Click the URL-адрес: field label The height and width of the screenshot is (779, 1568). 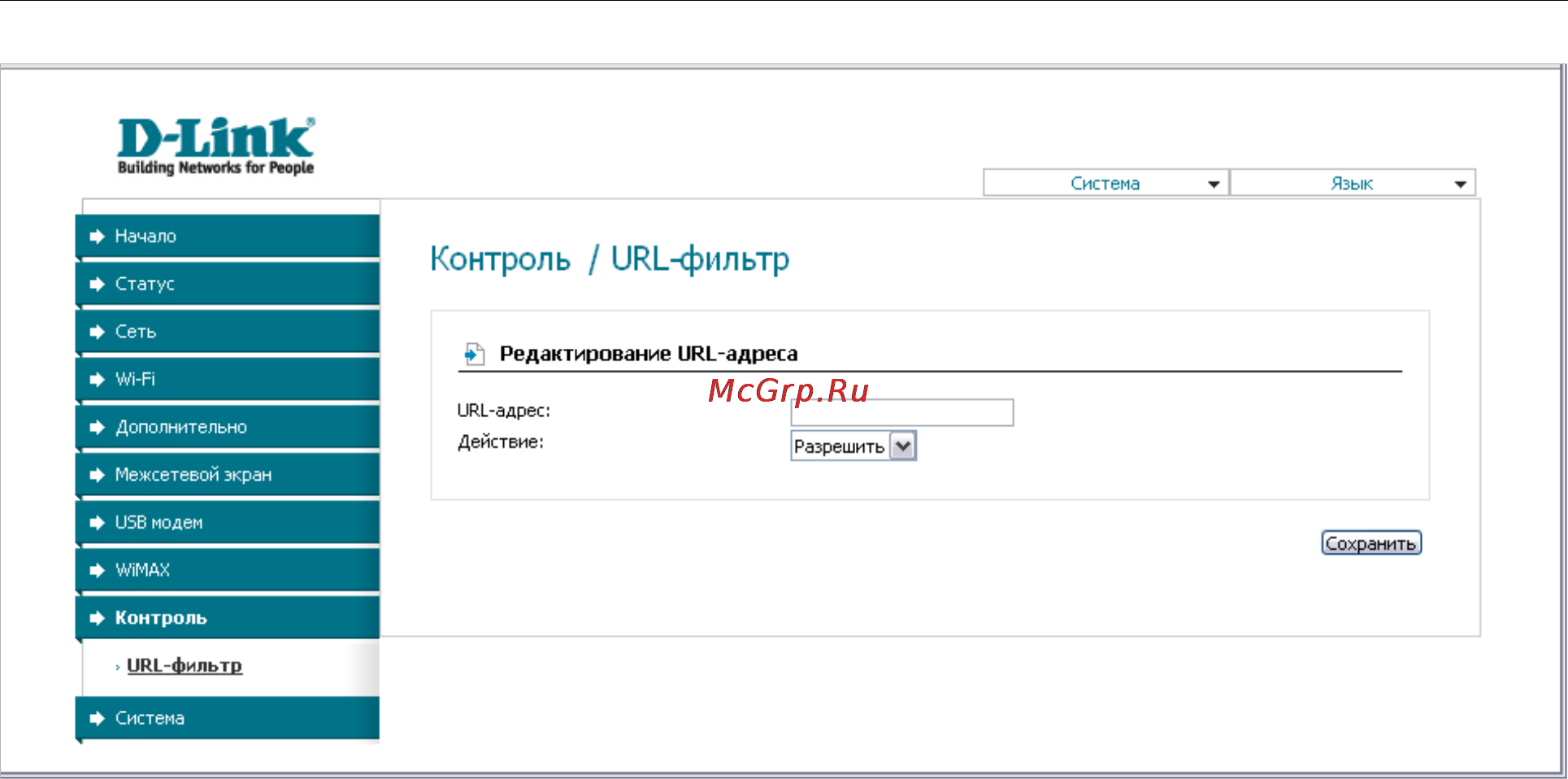504,411
